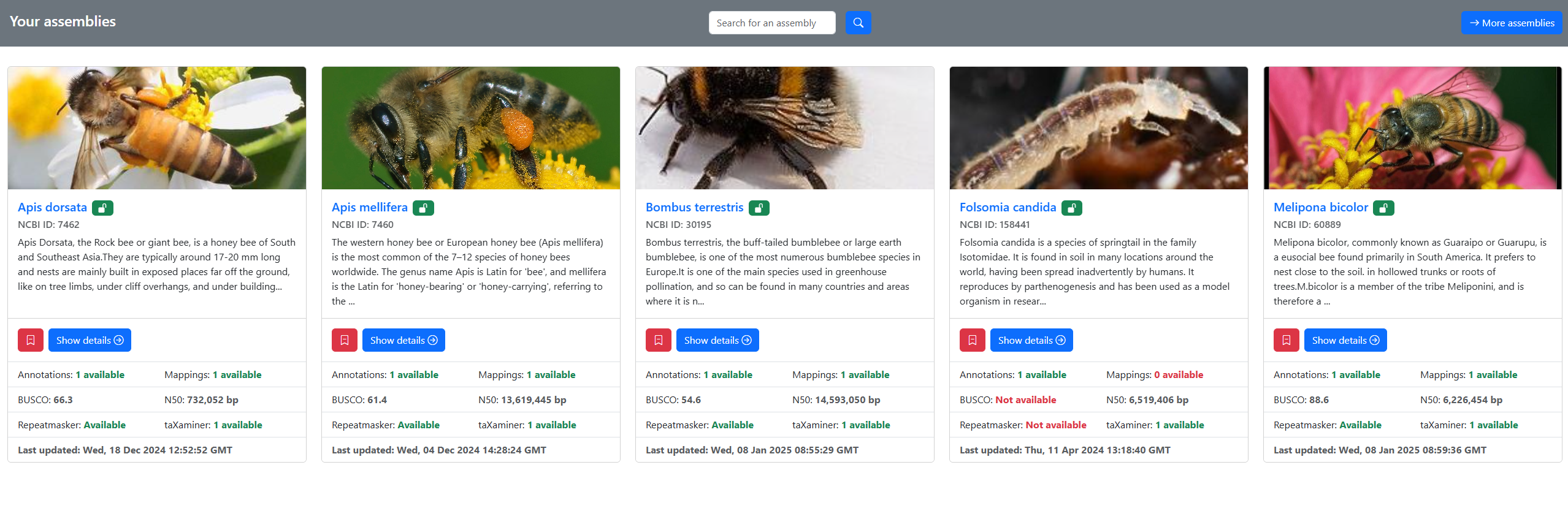Show details for Apis dorsata

pos(90,340)
